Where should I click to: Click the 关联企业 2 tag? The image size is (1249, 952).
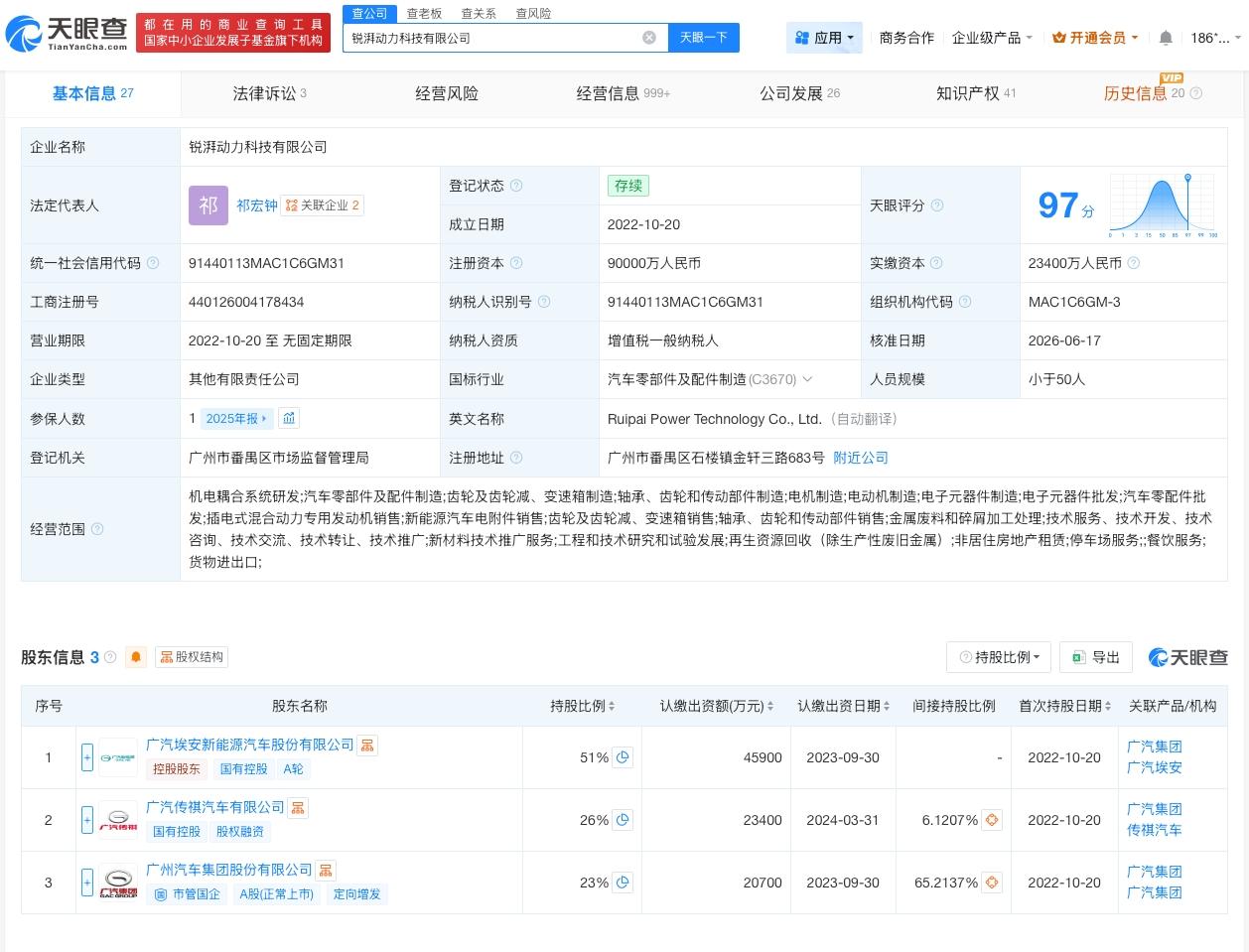coord(322,205)
